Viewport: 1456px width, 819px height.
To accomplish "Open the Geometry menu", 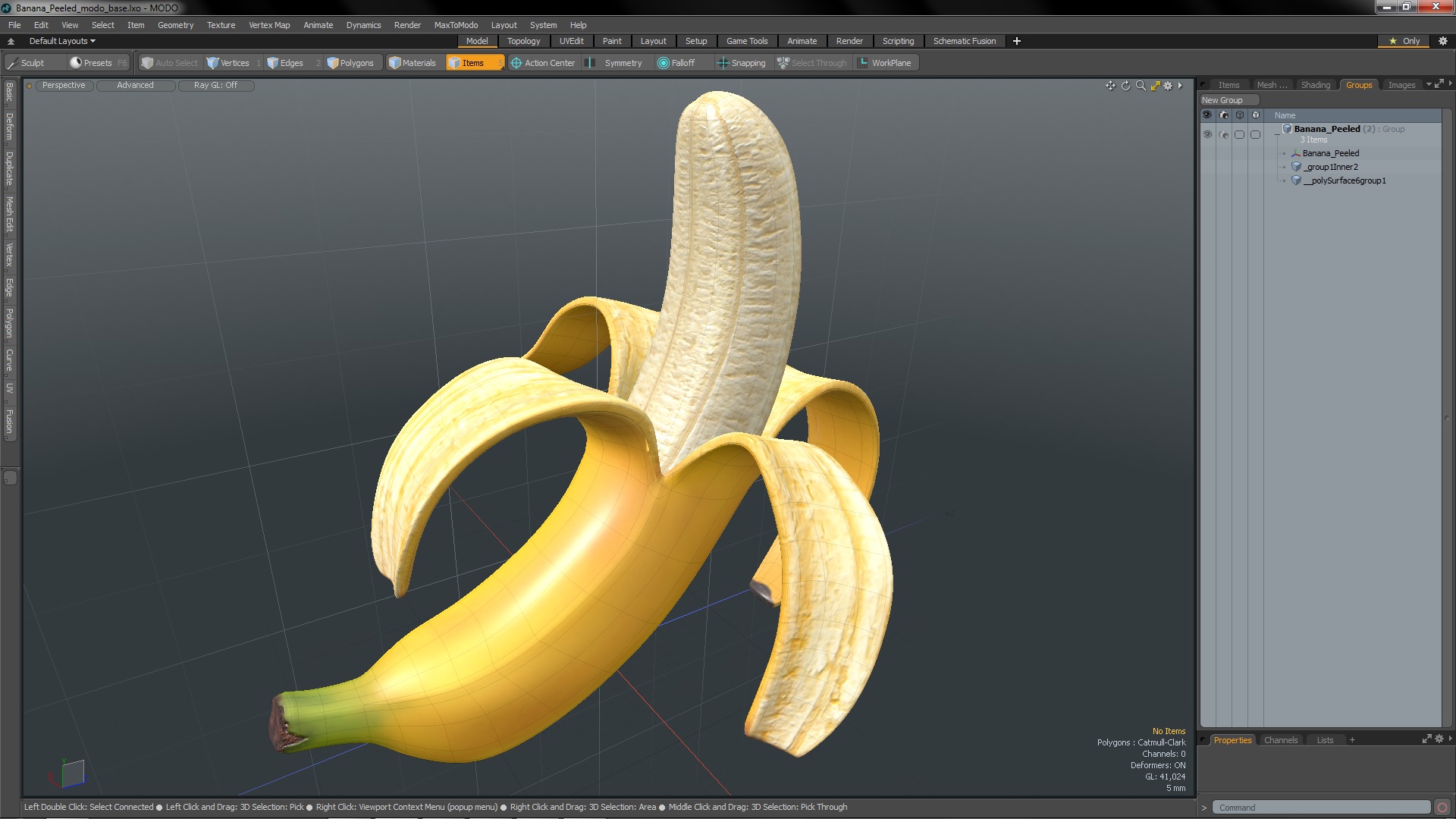I will (175, 25).
